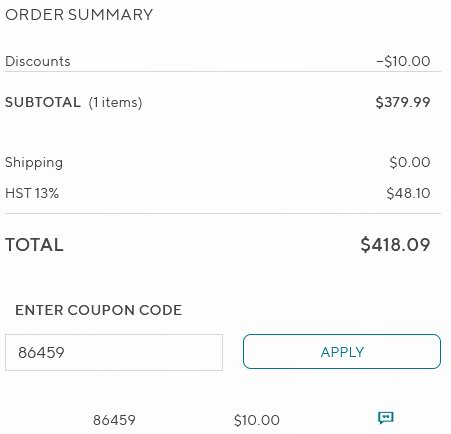The height and width of the screenshot is (434, 451).
Task: Click the coupon comment bubble icon
Action: (x=386, y=417)
